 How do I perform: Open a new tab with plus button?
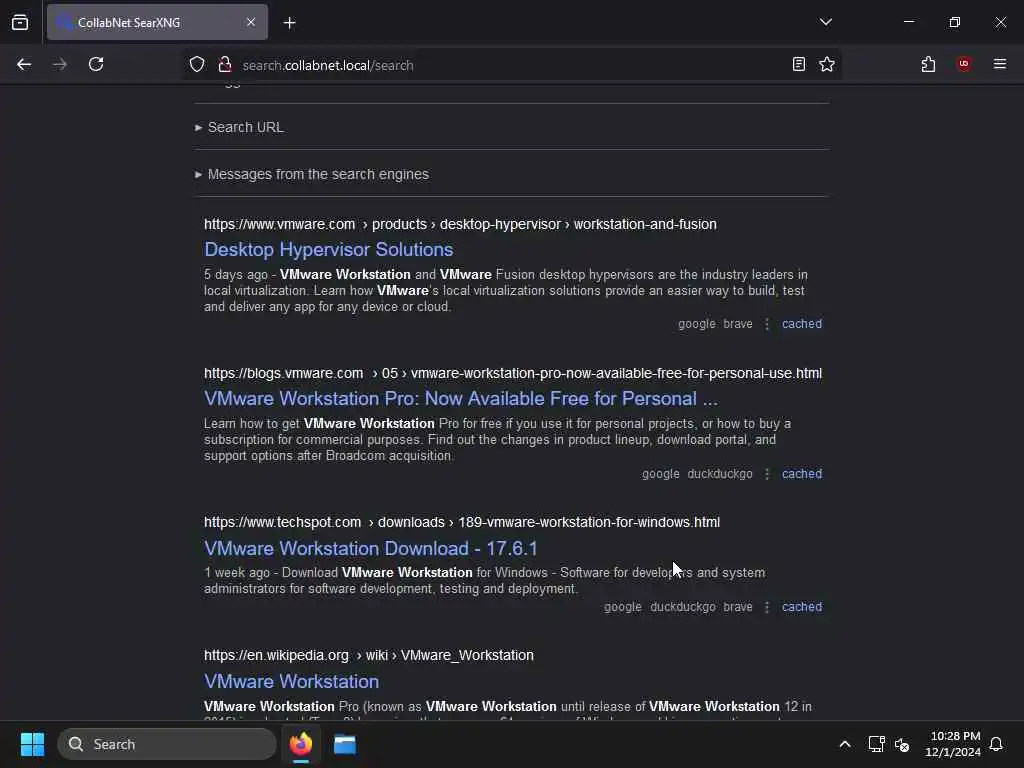click(x=289, y=23)
